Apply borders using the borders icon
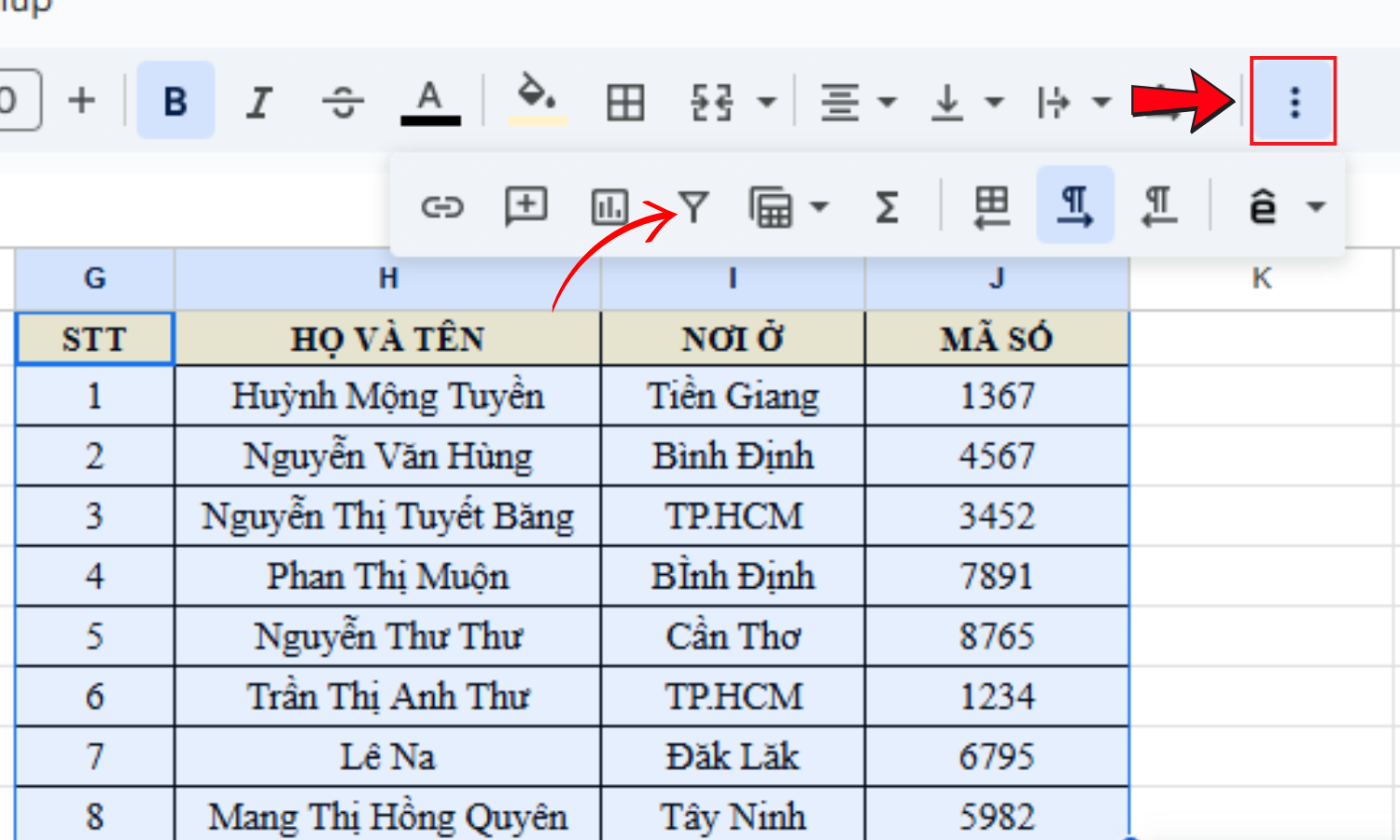 [623, 101]
